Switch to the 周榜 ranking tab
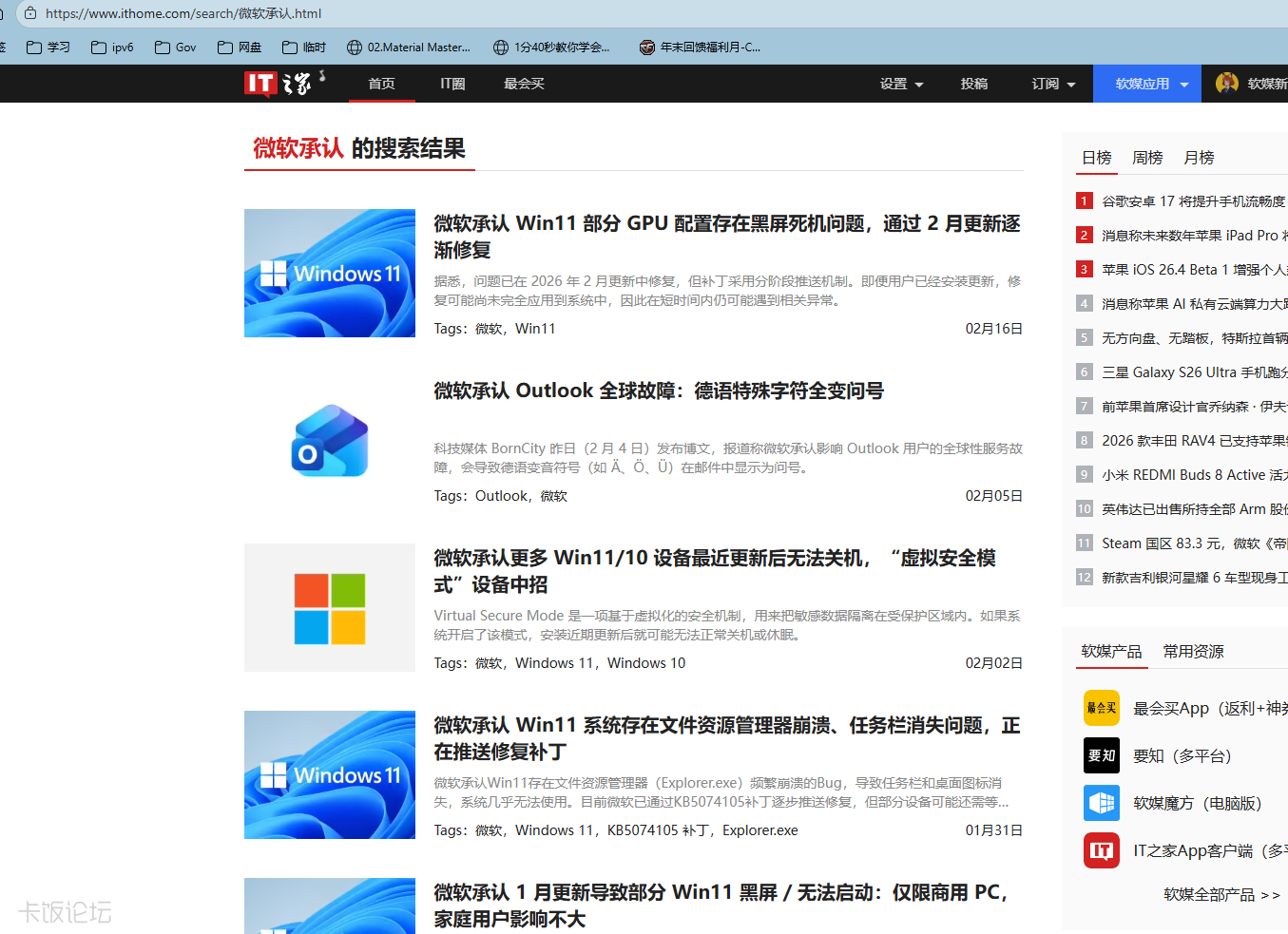1288x934 pixels. [x=1147, y=158]
